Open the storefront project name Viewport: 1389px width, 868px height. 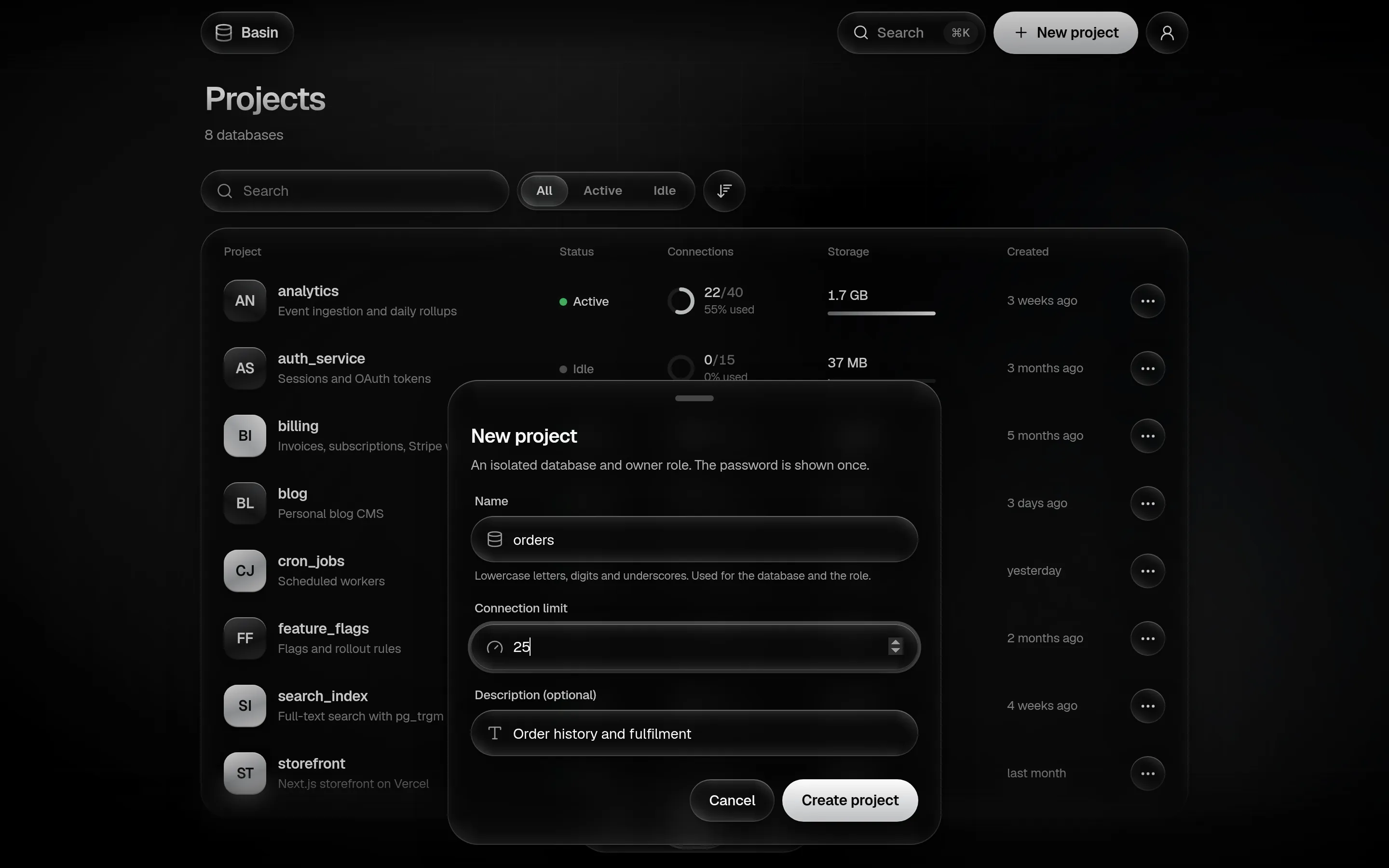312,763
